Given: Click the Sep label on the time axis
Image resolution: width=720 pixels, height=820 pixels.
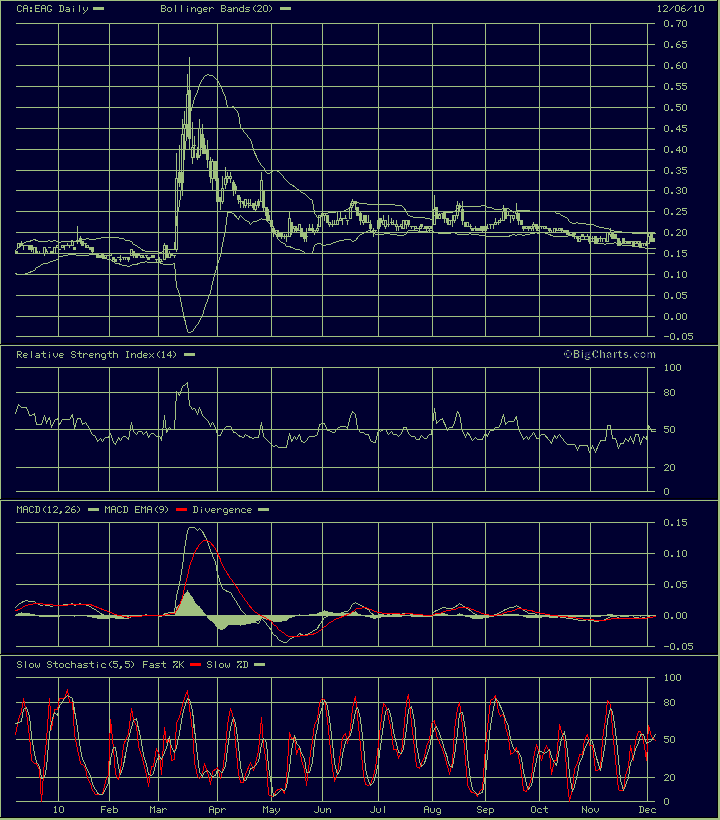Looking at the screenshot, I should (x=485, y=811).
